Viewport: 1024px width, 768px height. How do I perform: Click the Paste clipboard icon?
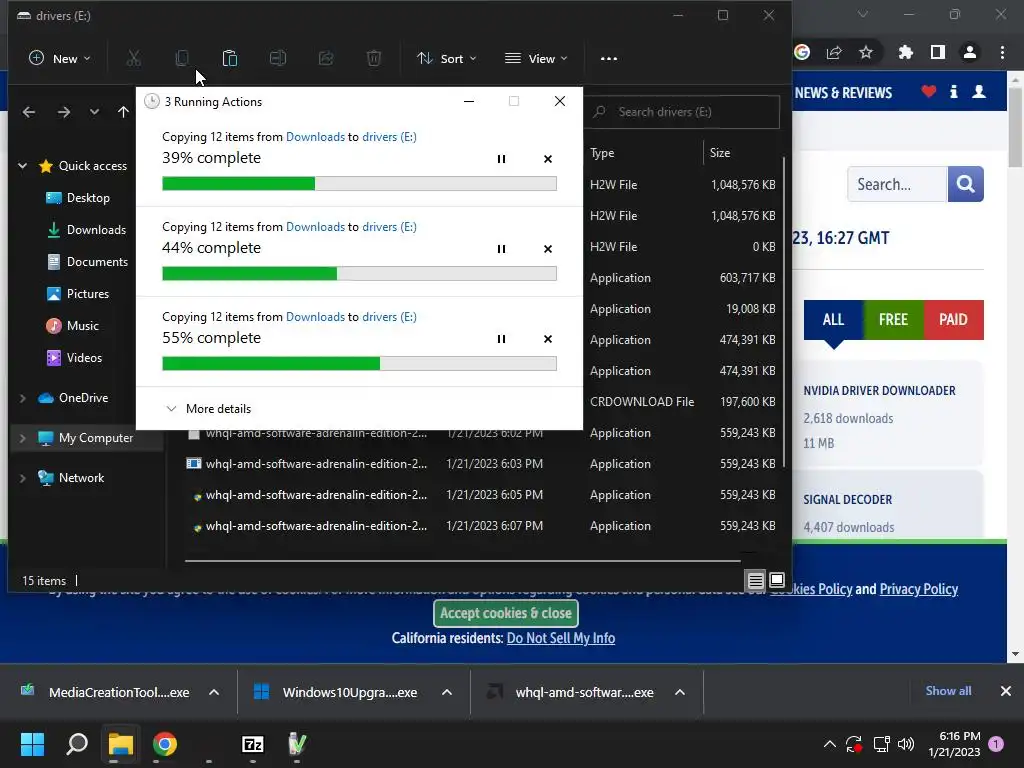tap(230, 59)
